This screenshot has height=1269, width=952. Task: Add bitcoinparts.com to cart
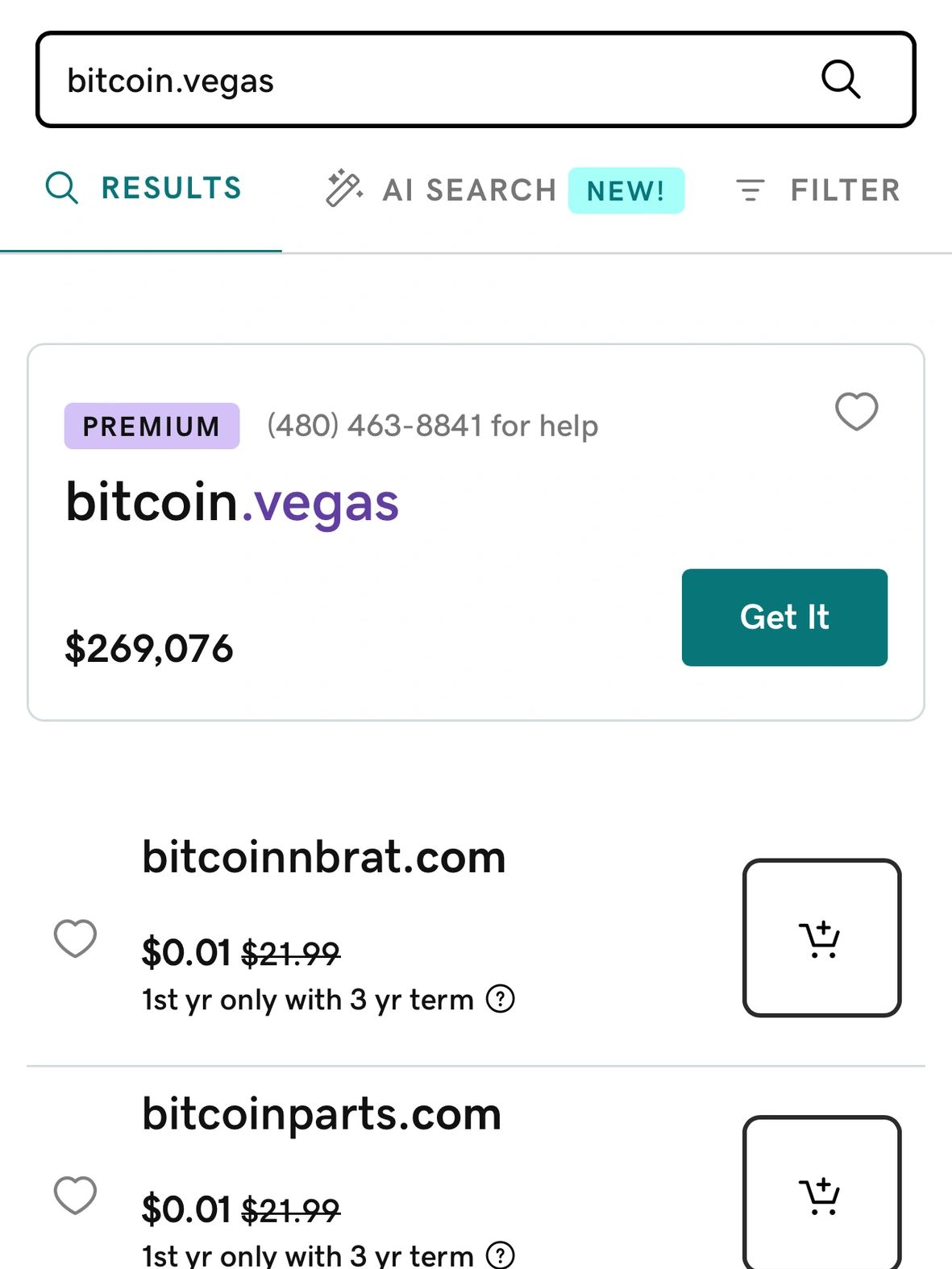coord(821,1193)
